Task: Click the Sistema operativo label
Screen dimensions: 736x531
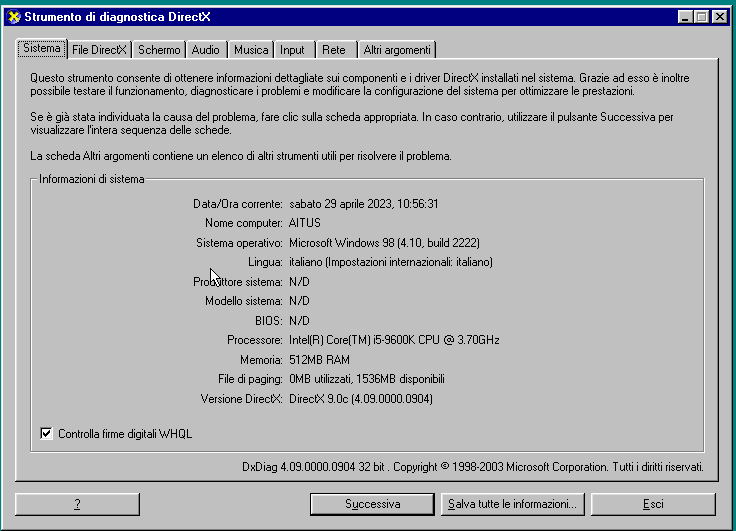Action: coord(239,243)
